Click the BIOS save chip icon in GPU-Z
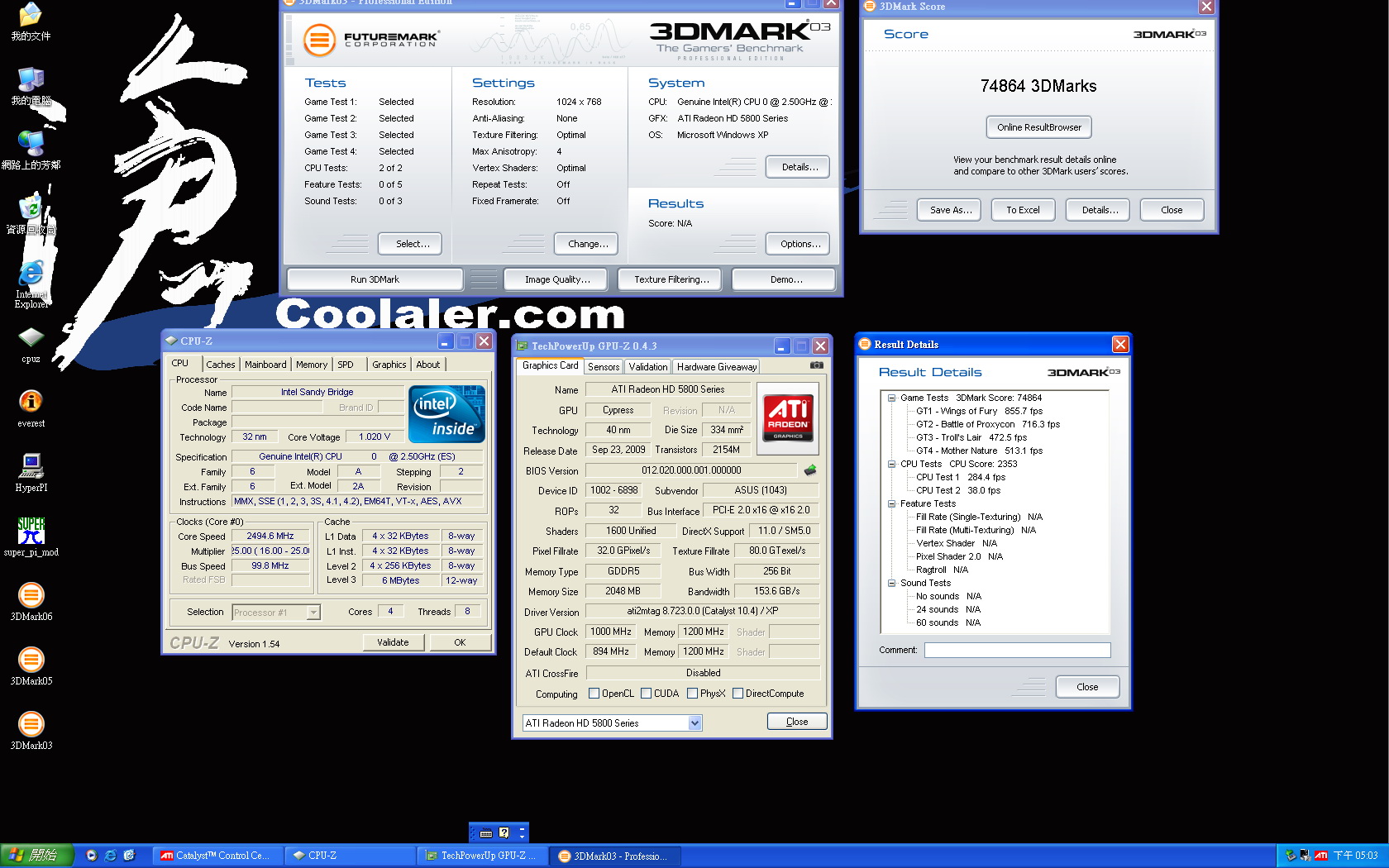This screenshot has height=868, width=1389. (x=810, y=470)
